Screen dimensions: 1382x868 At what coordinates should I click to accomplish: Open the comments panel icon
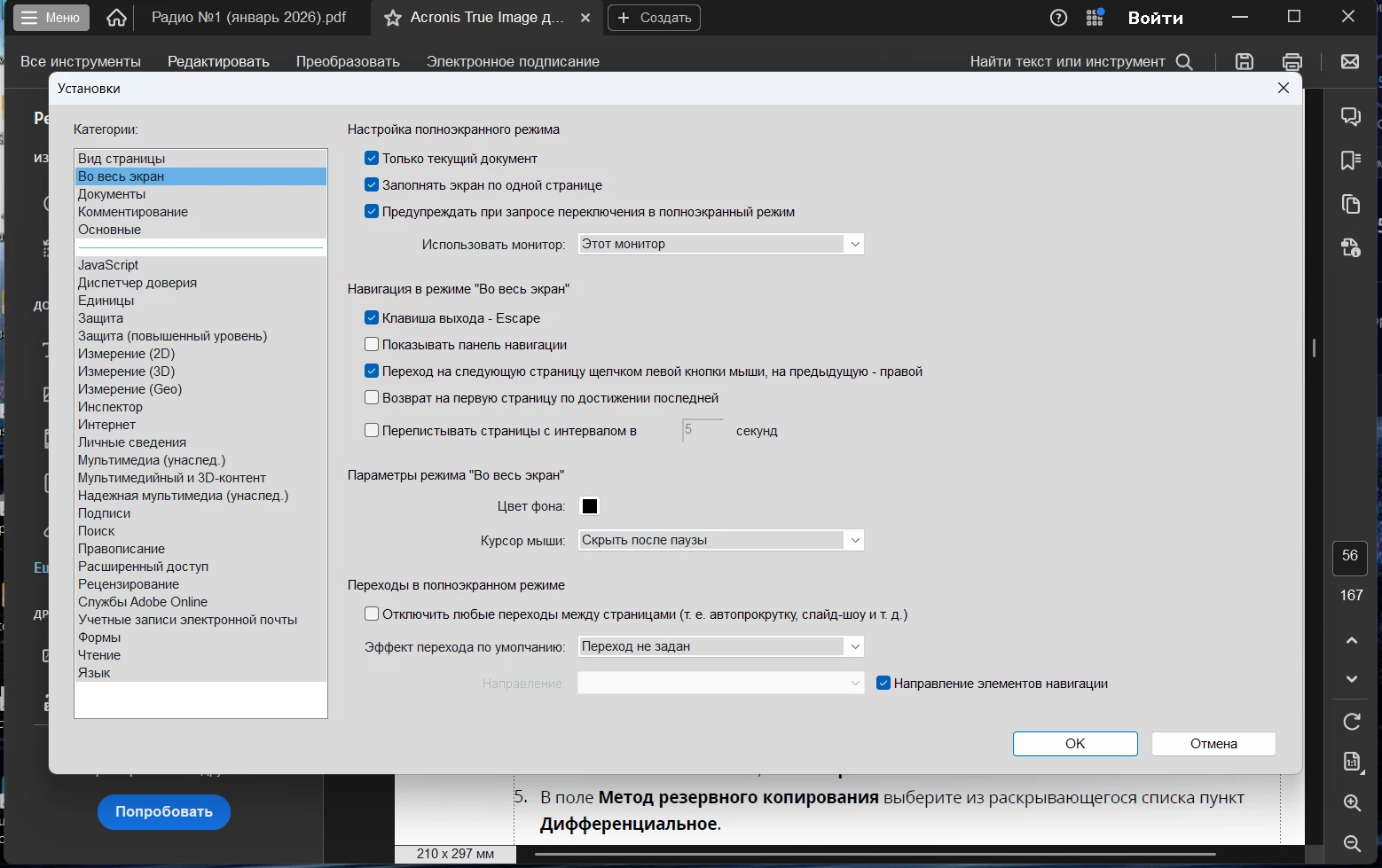(x=1351, y=116)
